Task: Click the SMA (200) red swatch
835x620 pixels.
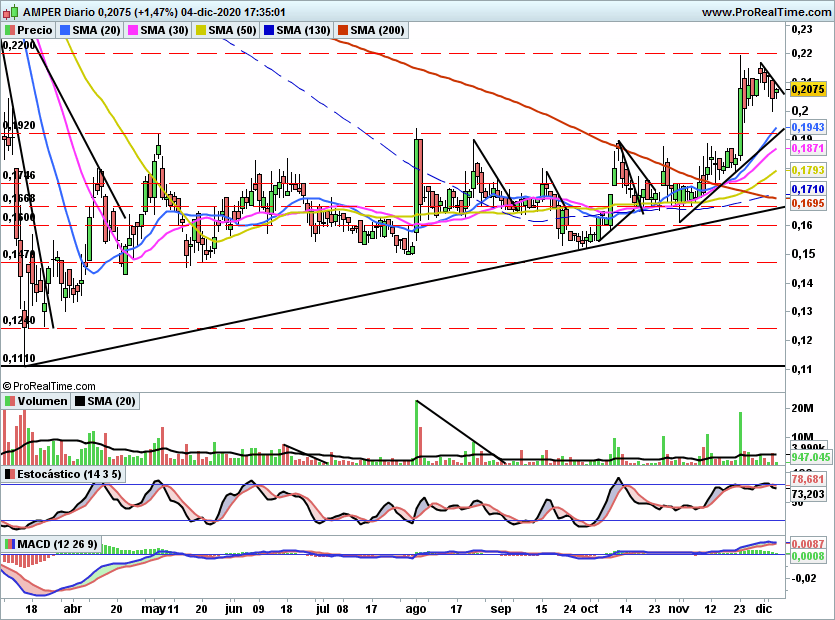Action: pos(342,30)
